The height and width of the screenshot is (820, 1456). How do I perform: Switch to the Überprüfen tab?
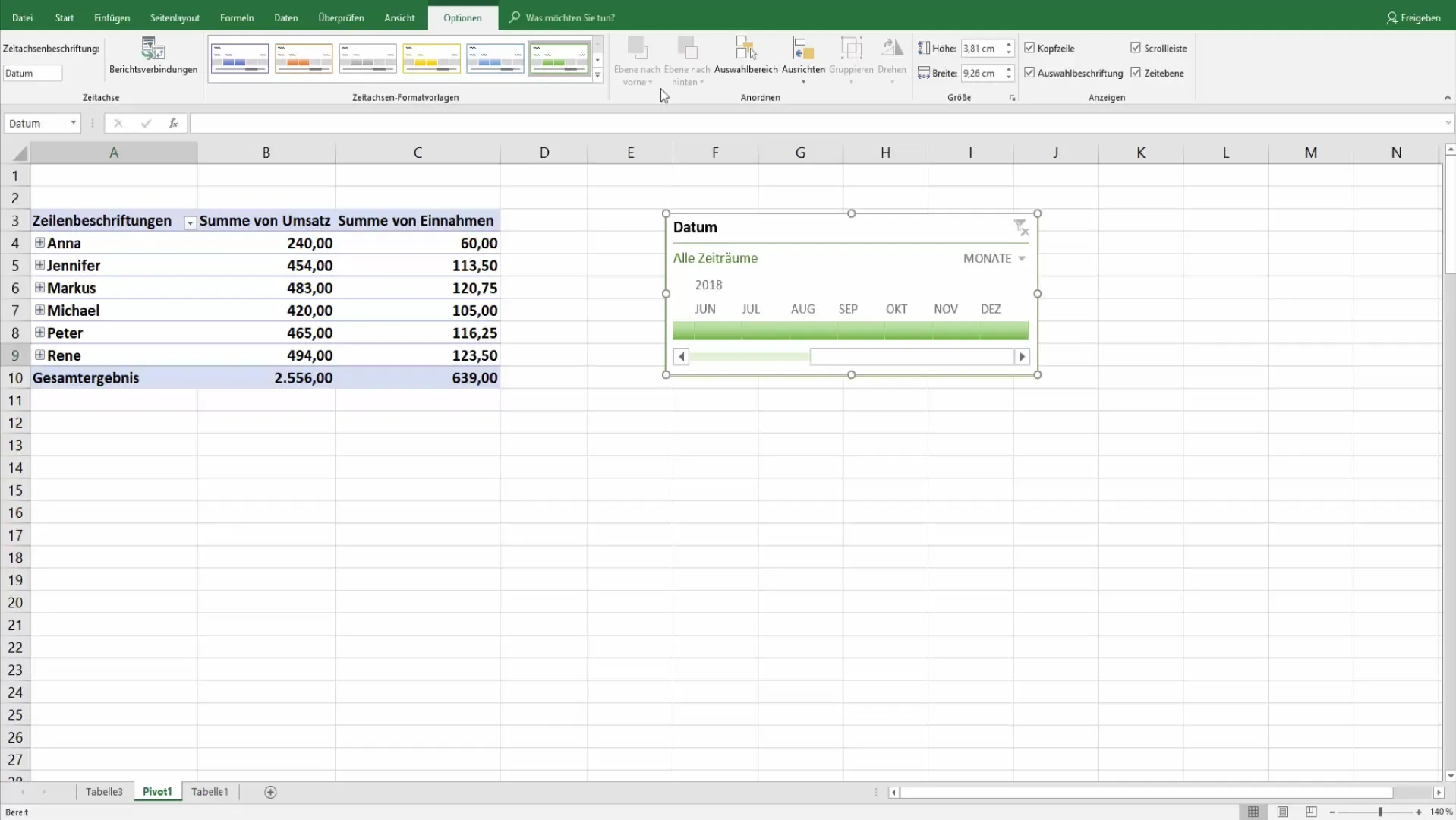point(341,17)
